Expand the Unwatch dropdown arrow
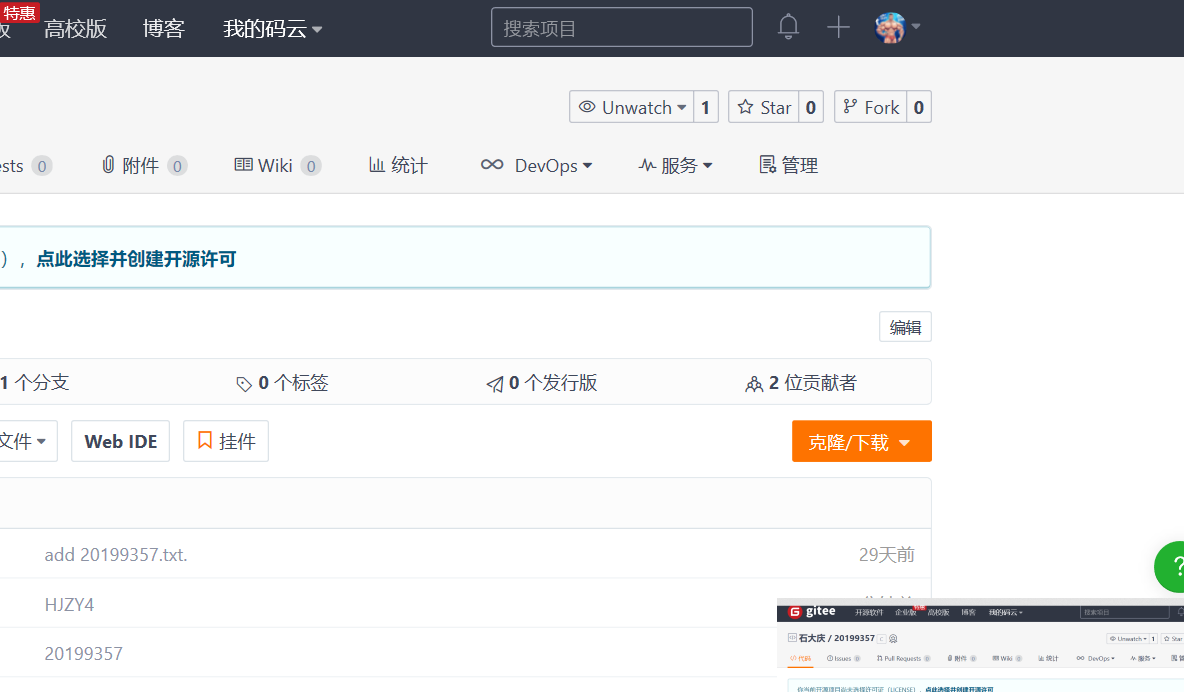The image size is (1184, 692). [x=682, y=107]
